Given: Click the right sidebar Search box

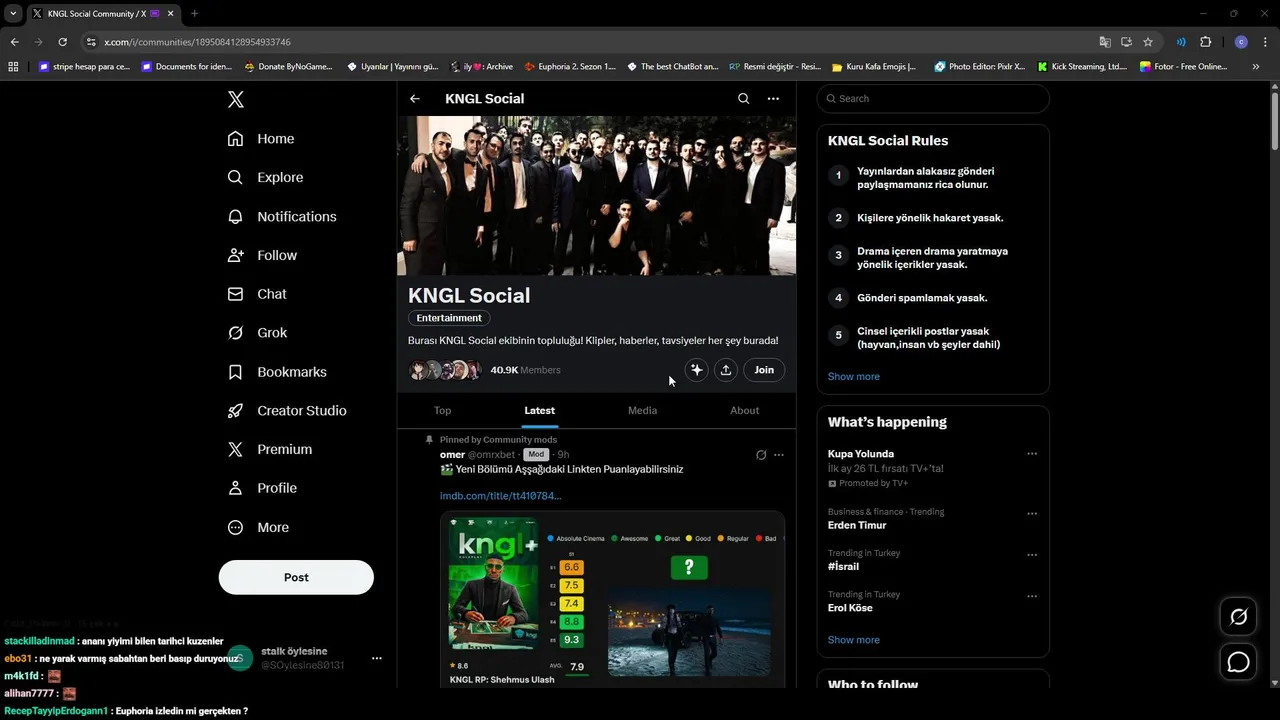Looking at the screenshot, I should coord(933,99).
